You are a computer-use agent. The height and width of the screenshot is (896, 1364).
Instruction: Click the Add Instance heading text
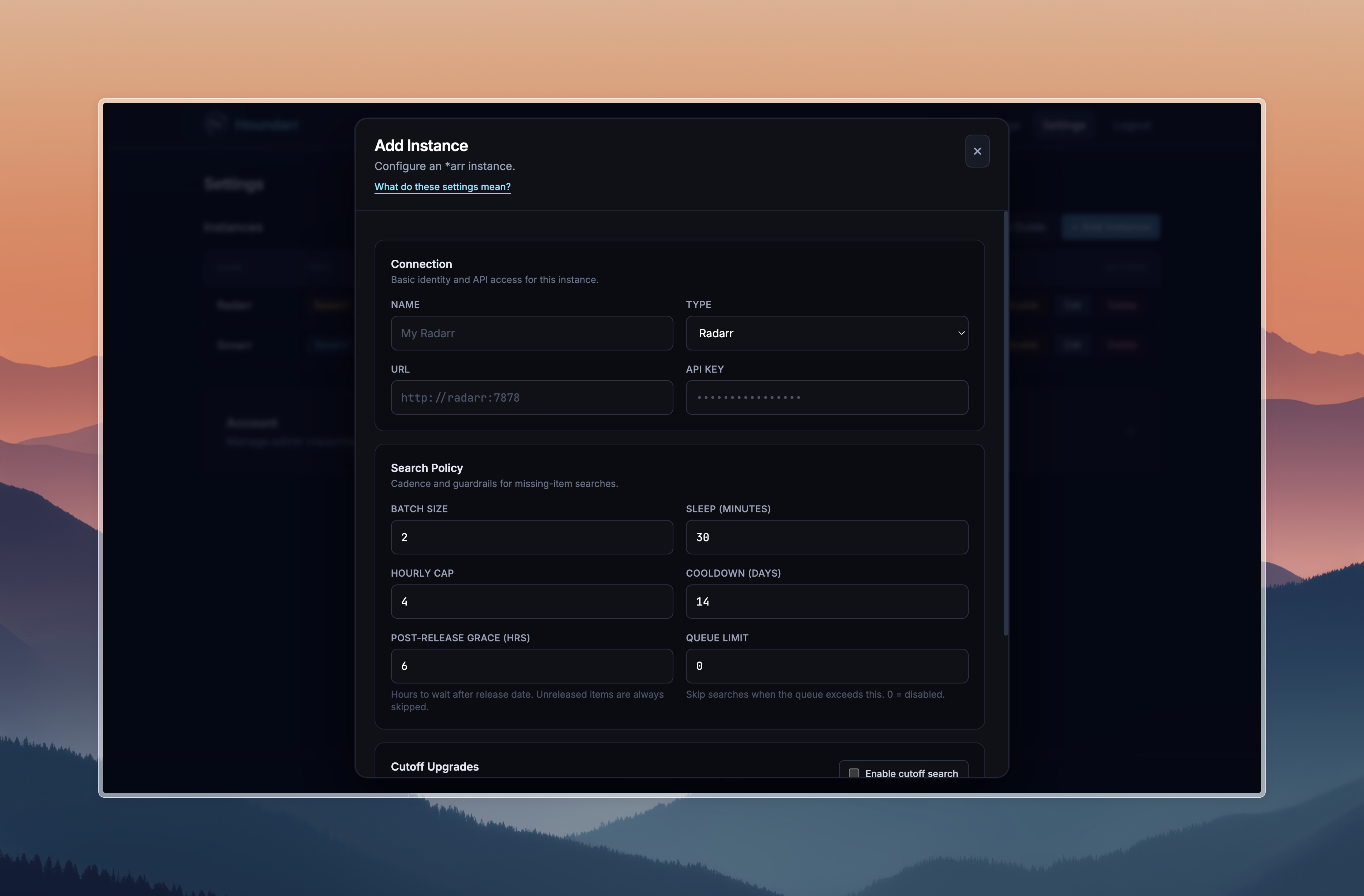click(x=421, y=145)
